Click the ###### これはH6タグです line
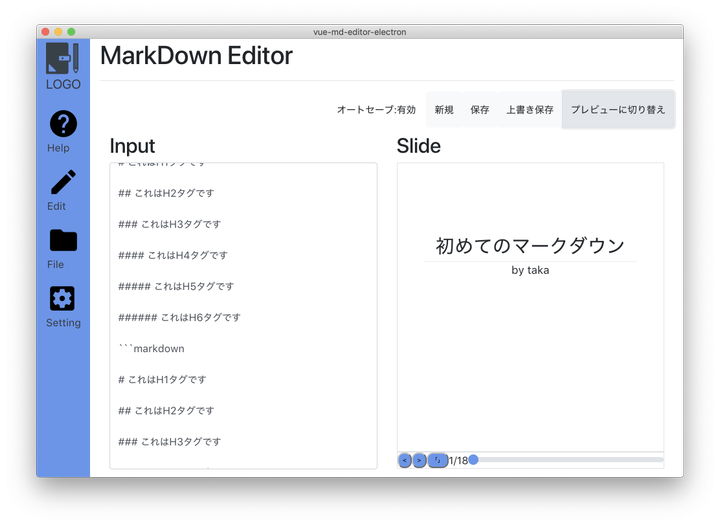Image resolution: width=720 pixels, height=525 pixels. pos(179,317)
